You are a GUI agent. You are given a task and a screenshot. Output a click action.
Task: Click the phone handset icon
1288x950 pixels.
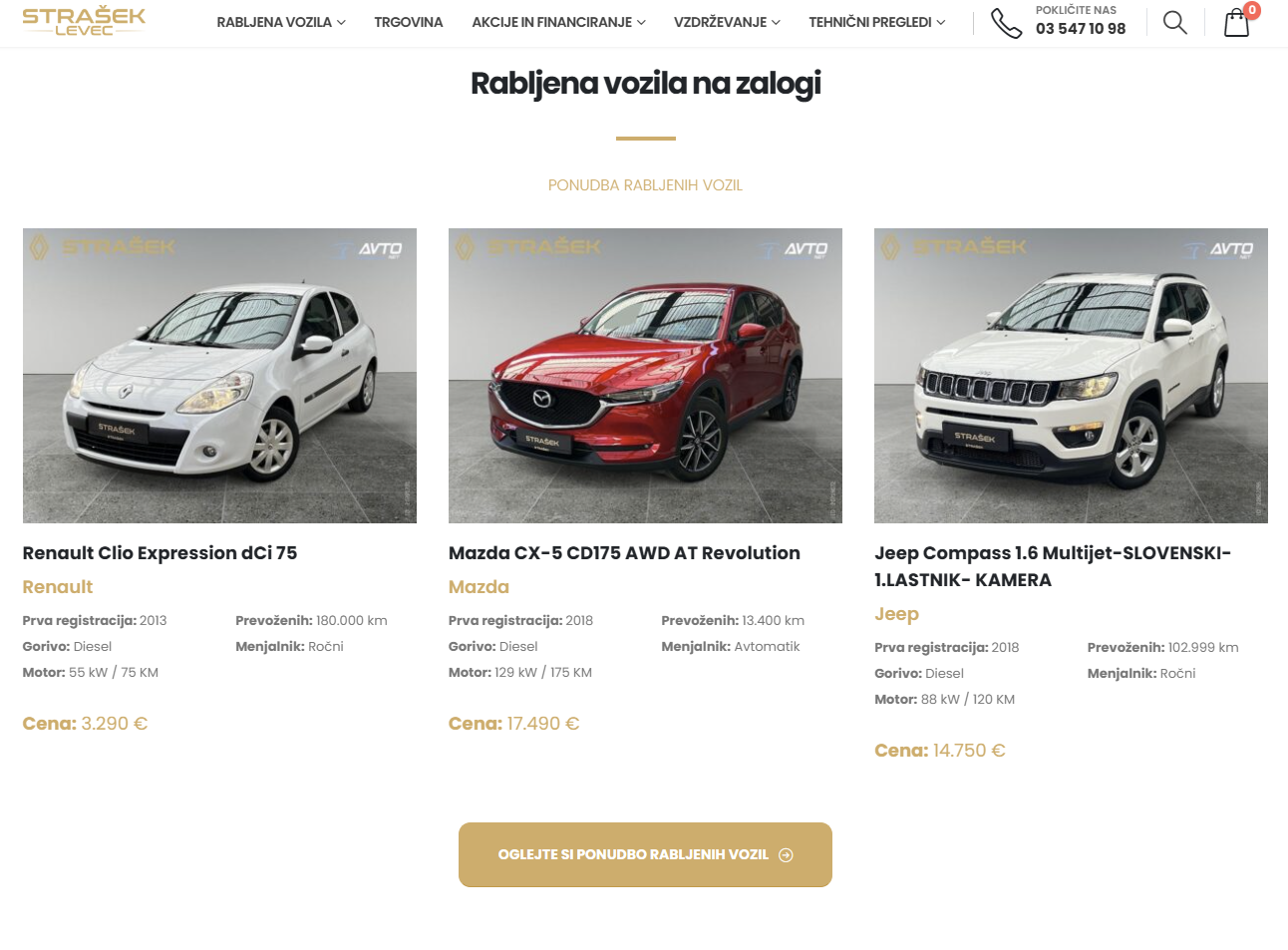(1006, 23)
